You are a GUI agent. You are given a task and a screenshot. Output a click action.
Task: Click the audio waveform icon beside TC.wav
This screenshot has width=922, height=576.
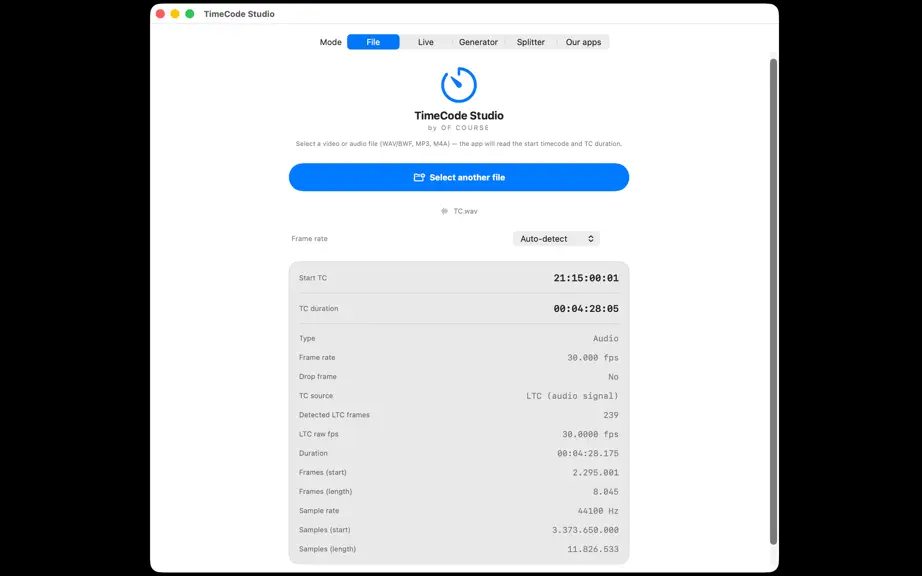445,211
